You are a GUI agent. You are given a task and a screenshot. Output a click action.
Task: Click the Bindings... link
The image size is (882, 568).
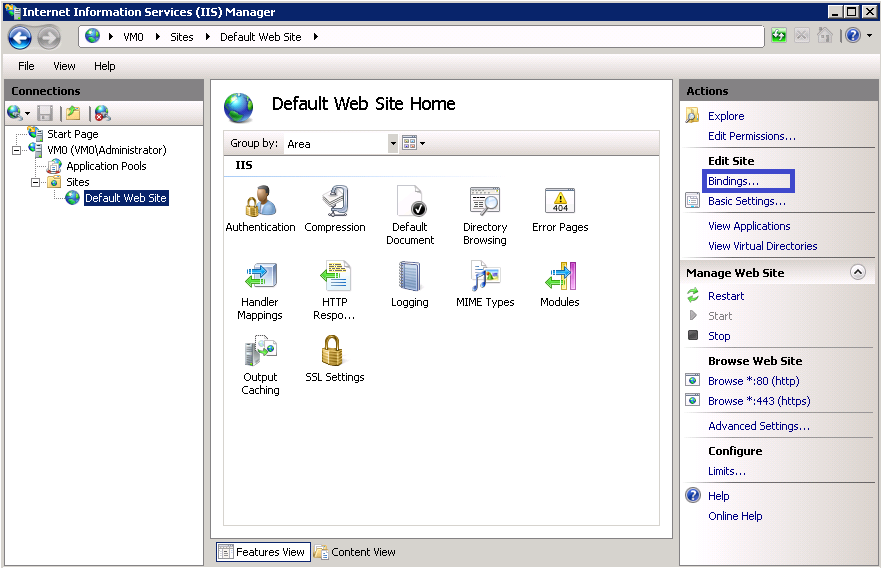click(734, 181)
